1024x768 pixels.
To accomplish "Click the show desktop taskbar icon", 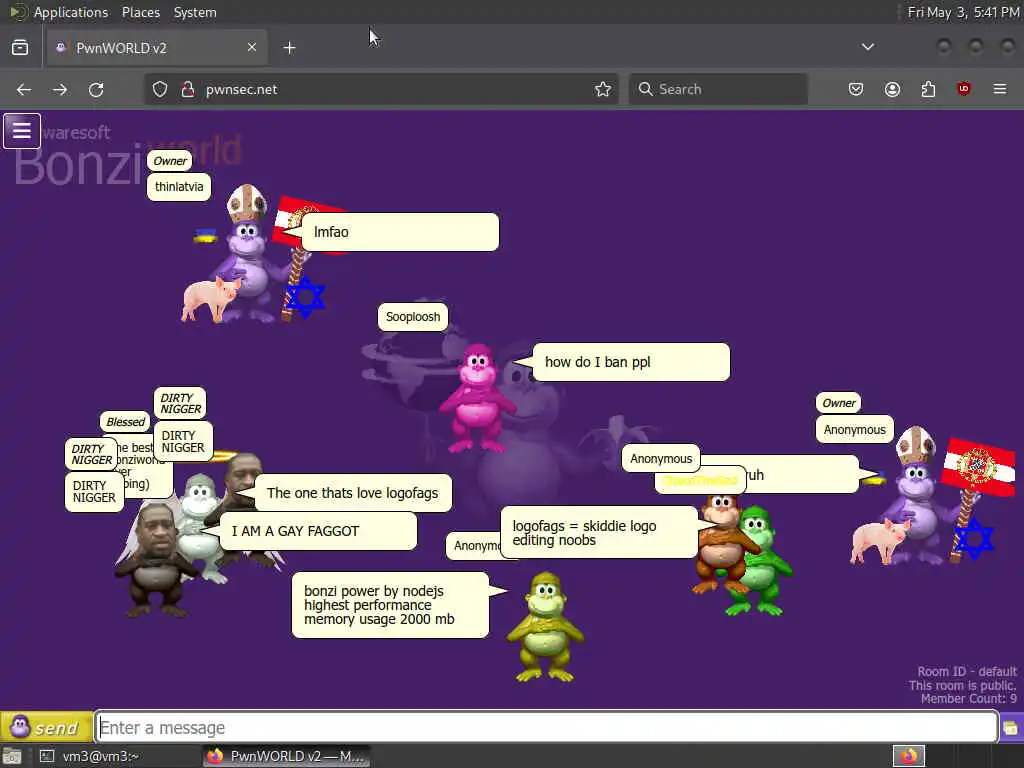I will [x=12, y=756].
